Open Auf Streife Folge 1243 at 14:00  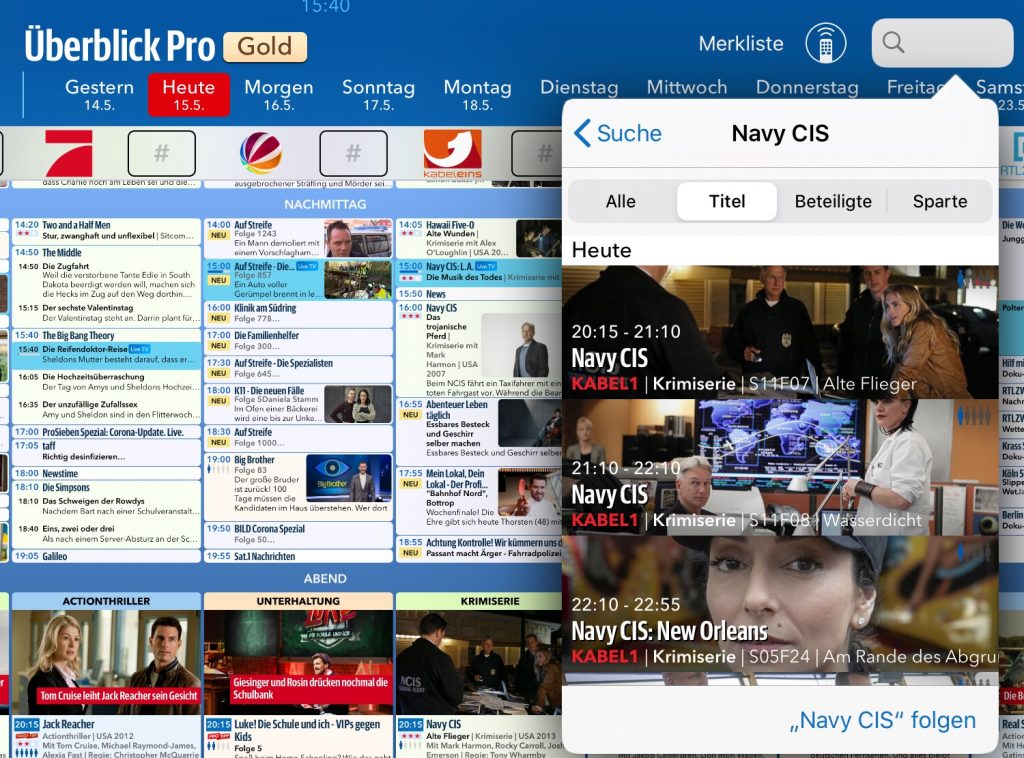tap(298, 238)
